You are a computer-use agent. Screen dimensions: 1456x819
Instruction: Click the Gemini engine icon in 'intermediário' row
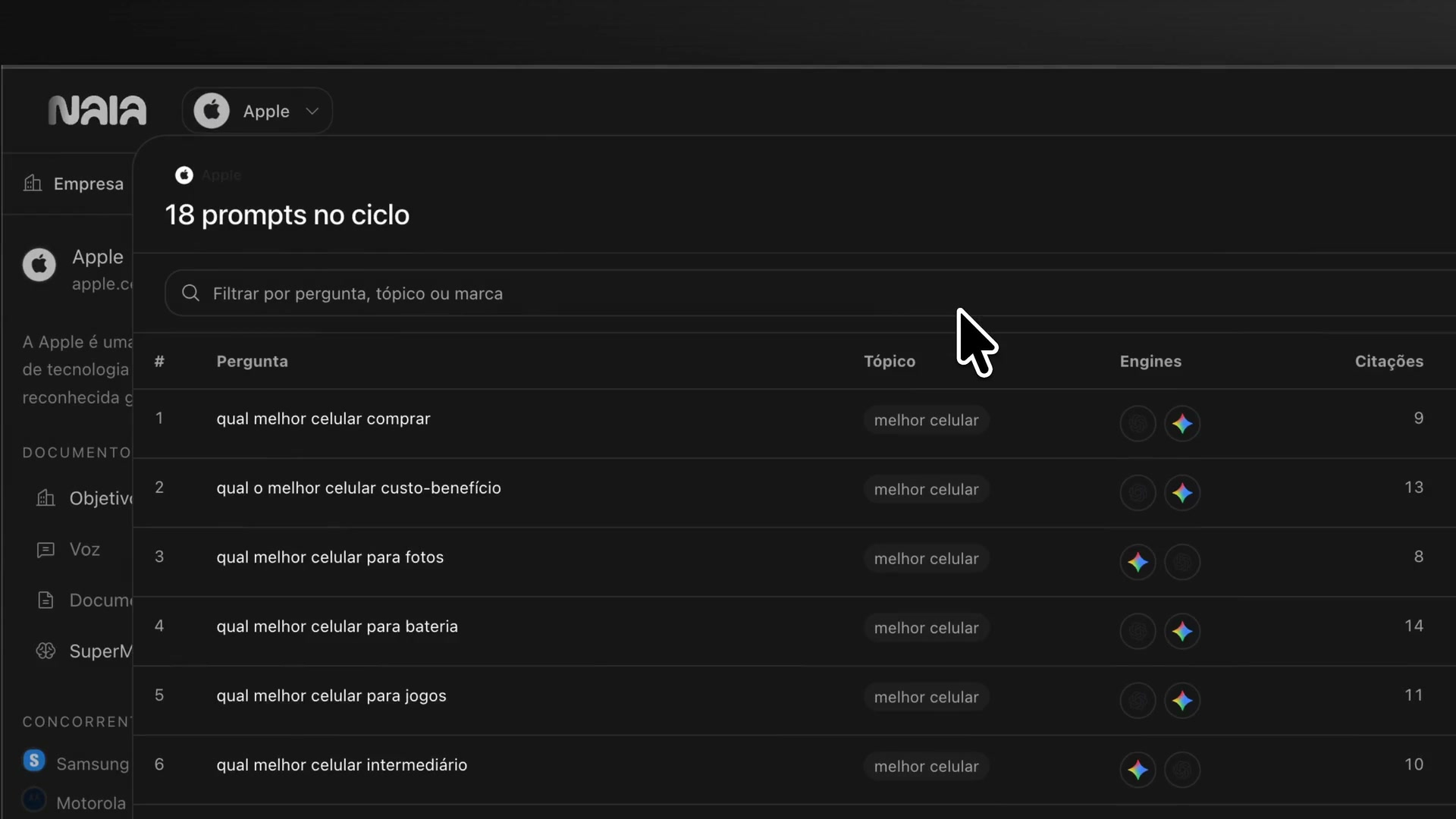point(1137,770)
